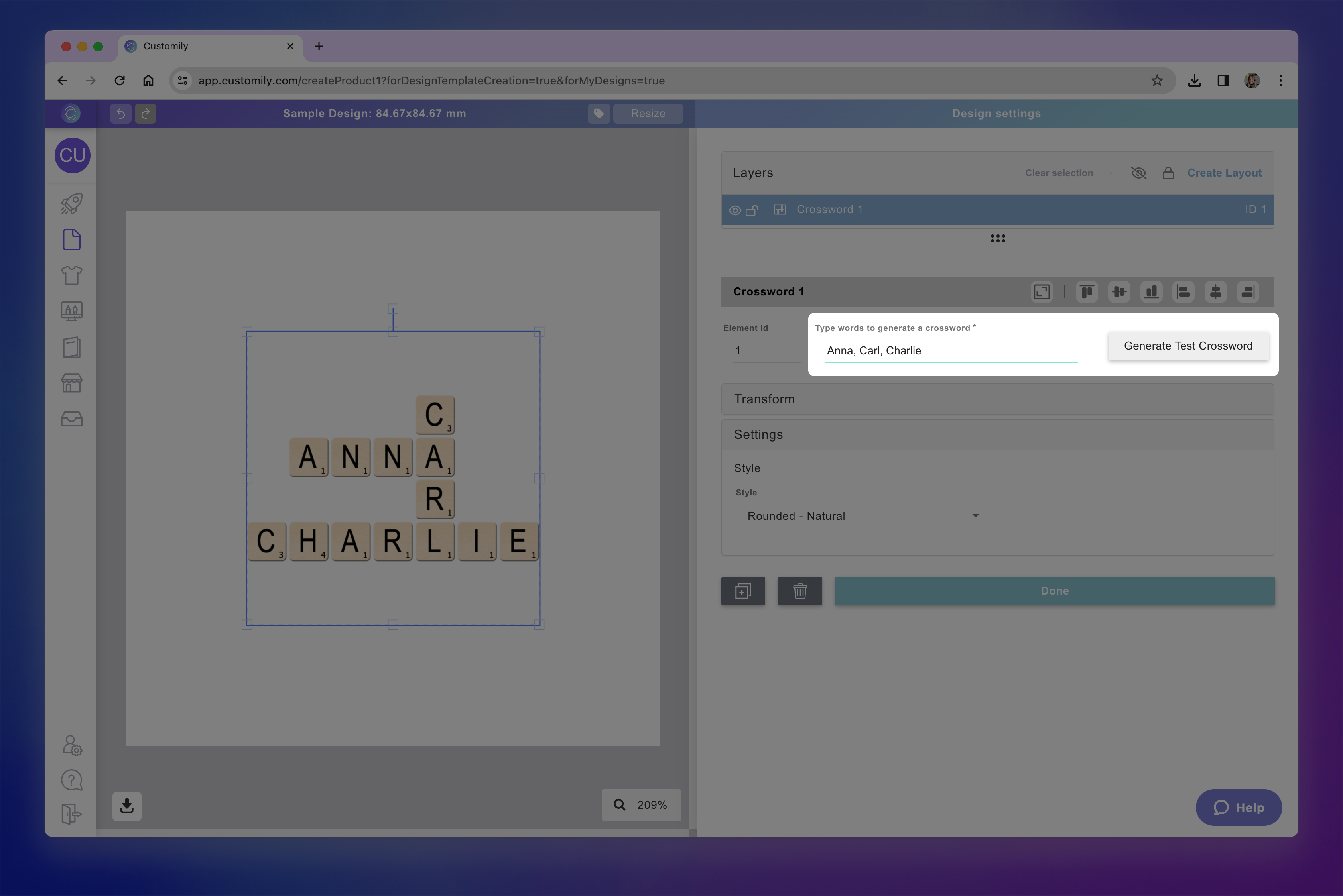Screen dimensions: 1343x896
Task: Toggle visibility of the Crossword 1 layer
Action: [x=735, y=210]
